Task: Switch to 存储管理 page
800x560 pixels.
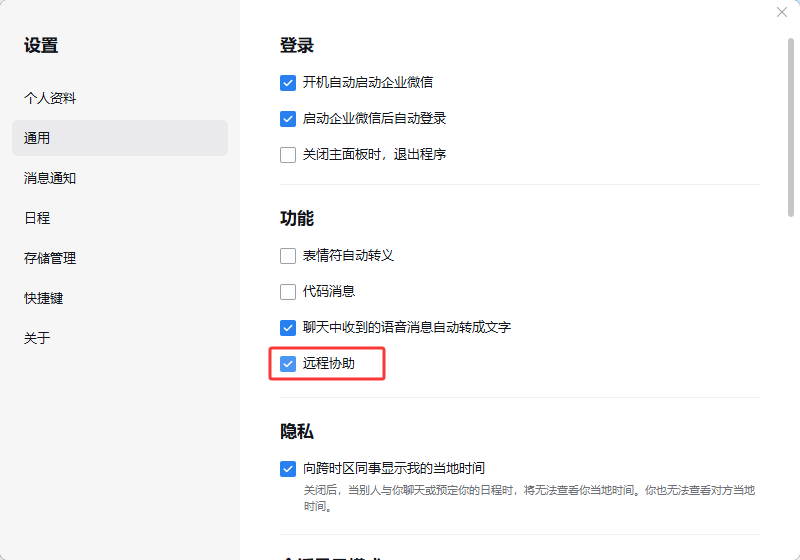Action: (50, 258)
